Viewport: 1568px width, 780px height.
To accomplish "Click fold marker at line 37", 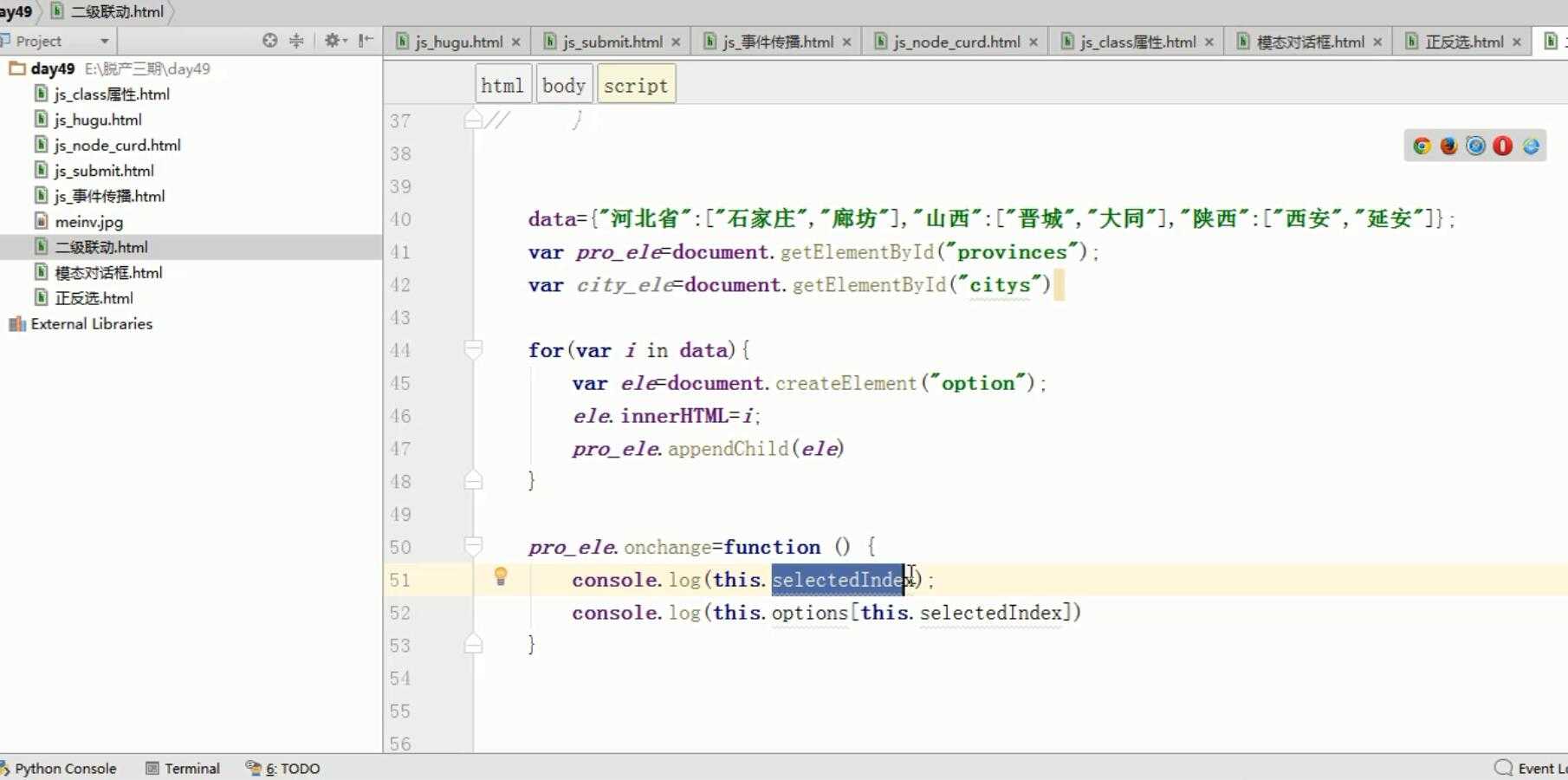I will coord(473,119).
